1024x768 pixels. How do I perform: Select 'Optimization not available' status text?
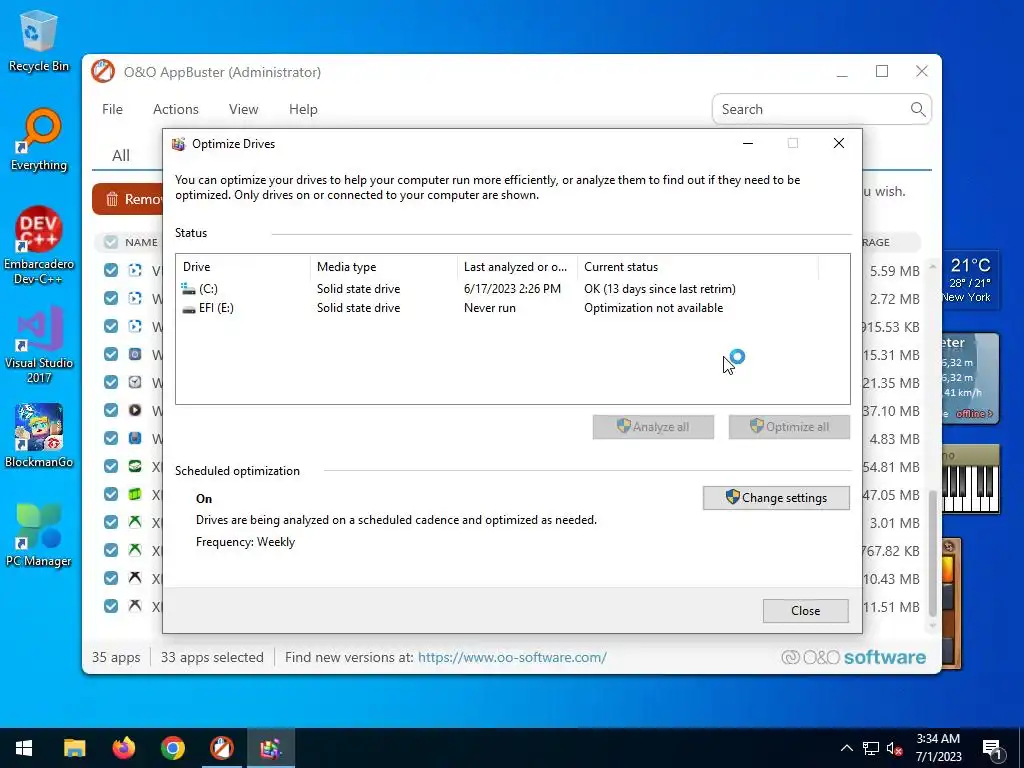click(x=653, y=308)
